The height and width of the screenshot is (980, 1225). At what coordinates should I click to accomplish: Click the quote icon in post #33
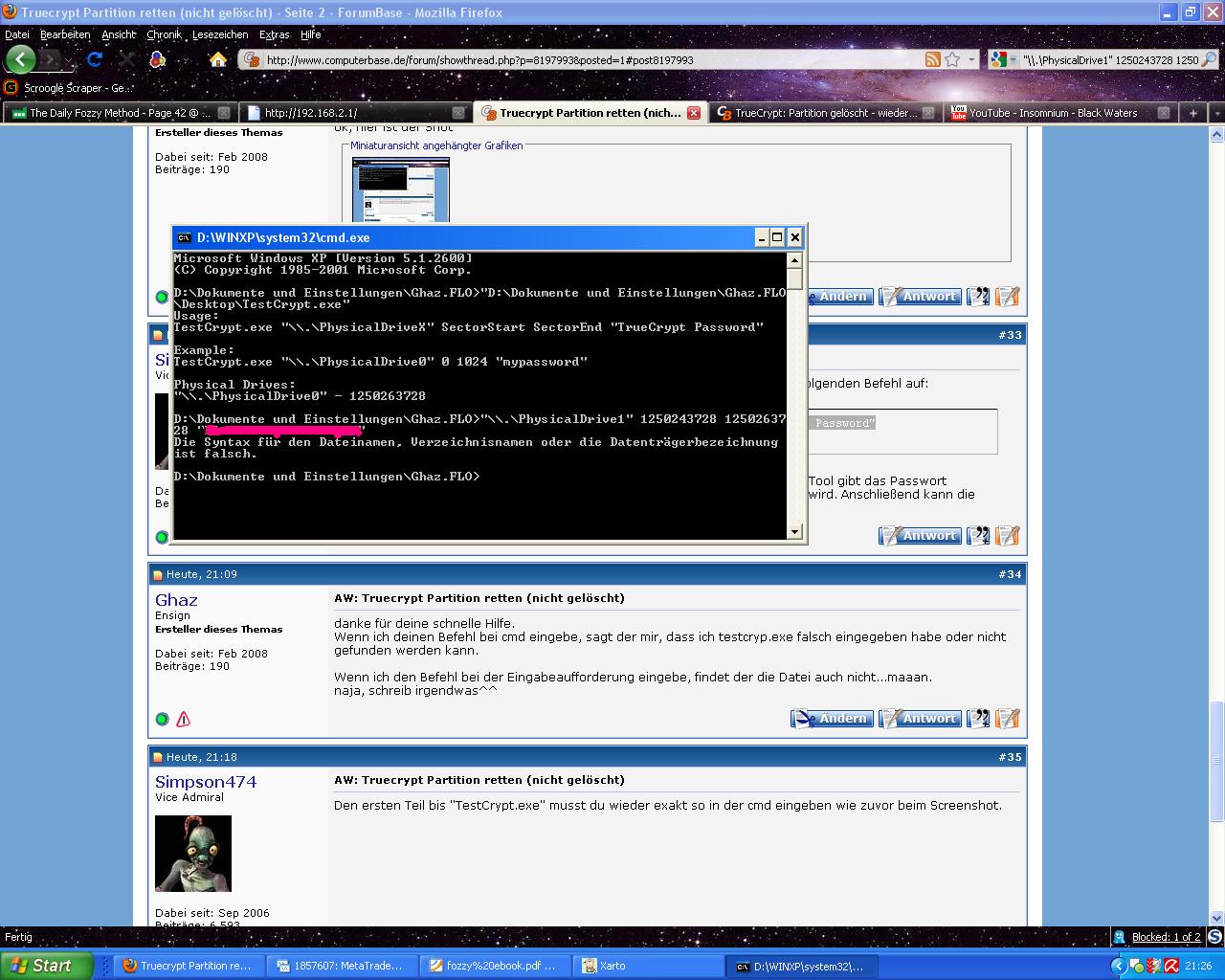pos(978,536)
